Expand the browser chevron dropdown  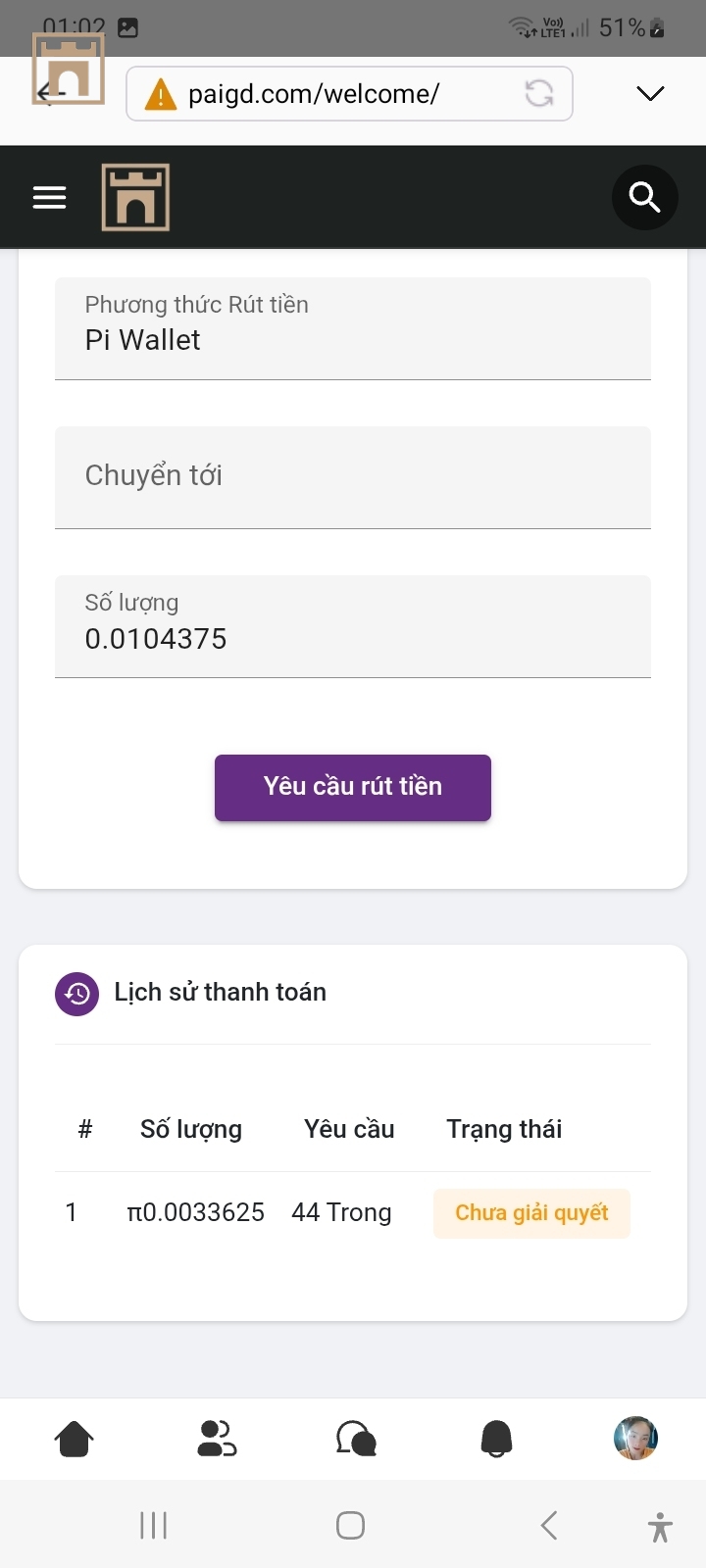pos(650,94)
